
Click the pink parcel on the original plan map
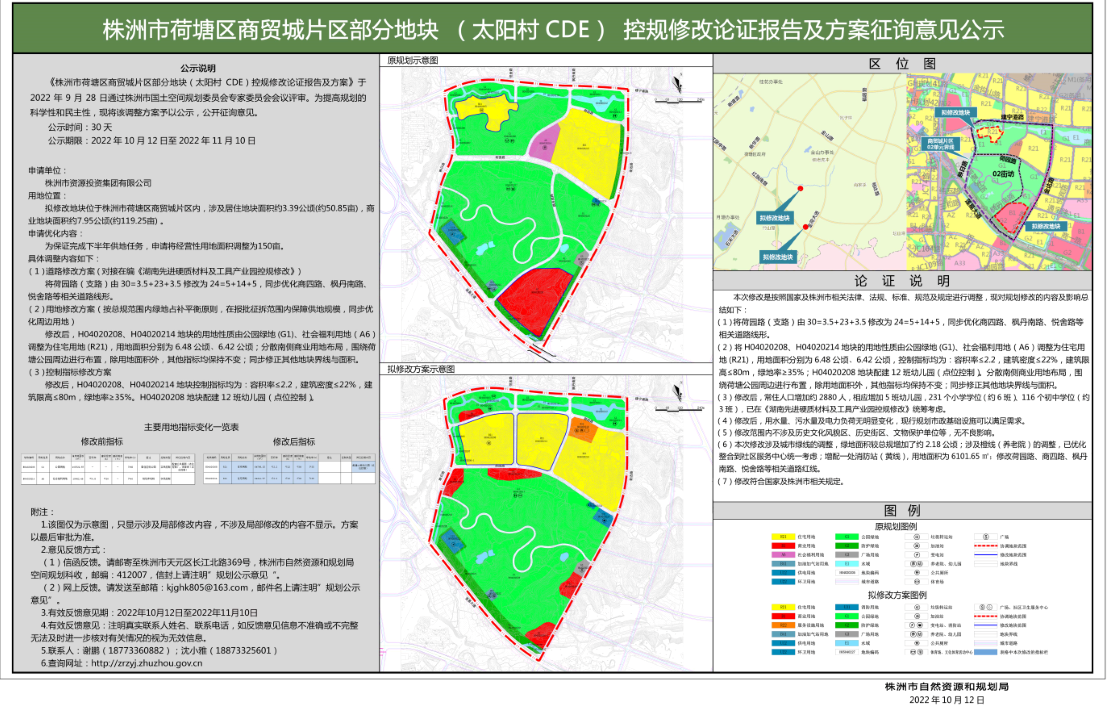coord(543,143)
